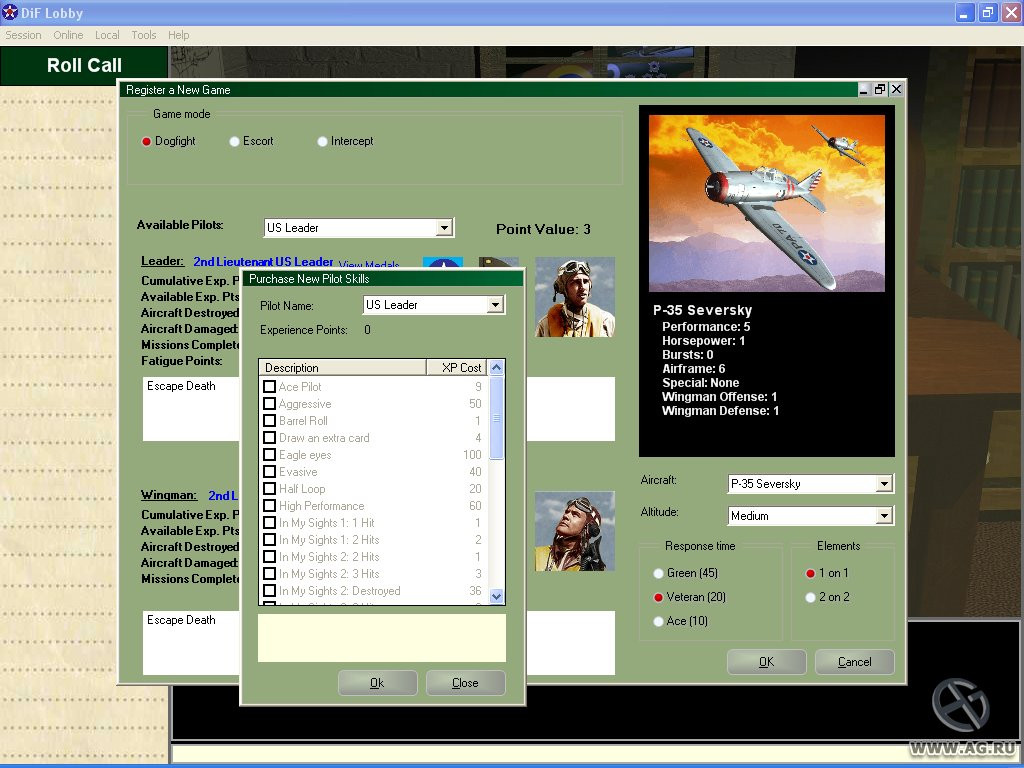This screenshot has width=1024, height=768.
Task: Open the Online menu
Action: coord(68,35)
